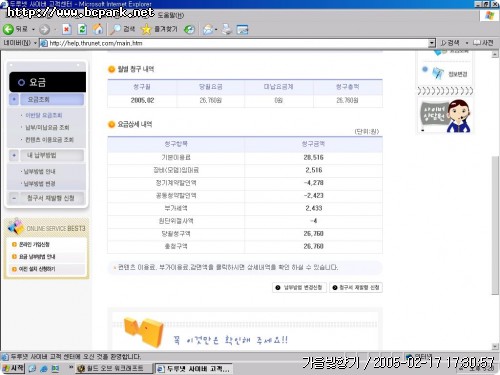The height and width of the screenshot is (375, 500).
Task: Click the 납부방법 변경신청 button below the table
Action: (299, 287)
